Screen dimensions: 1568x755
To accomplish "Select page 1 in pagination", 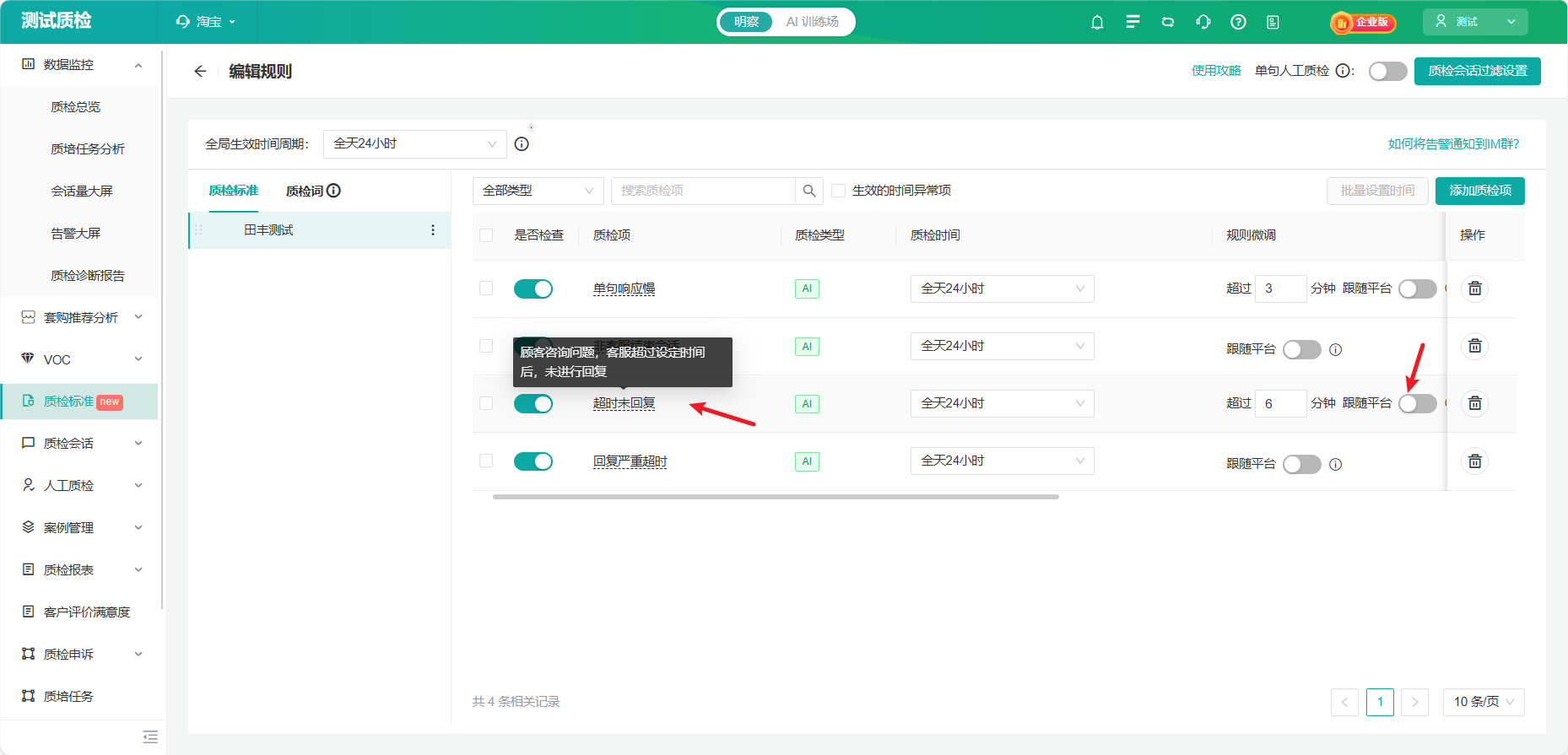I will (1380, 702).
